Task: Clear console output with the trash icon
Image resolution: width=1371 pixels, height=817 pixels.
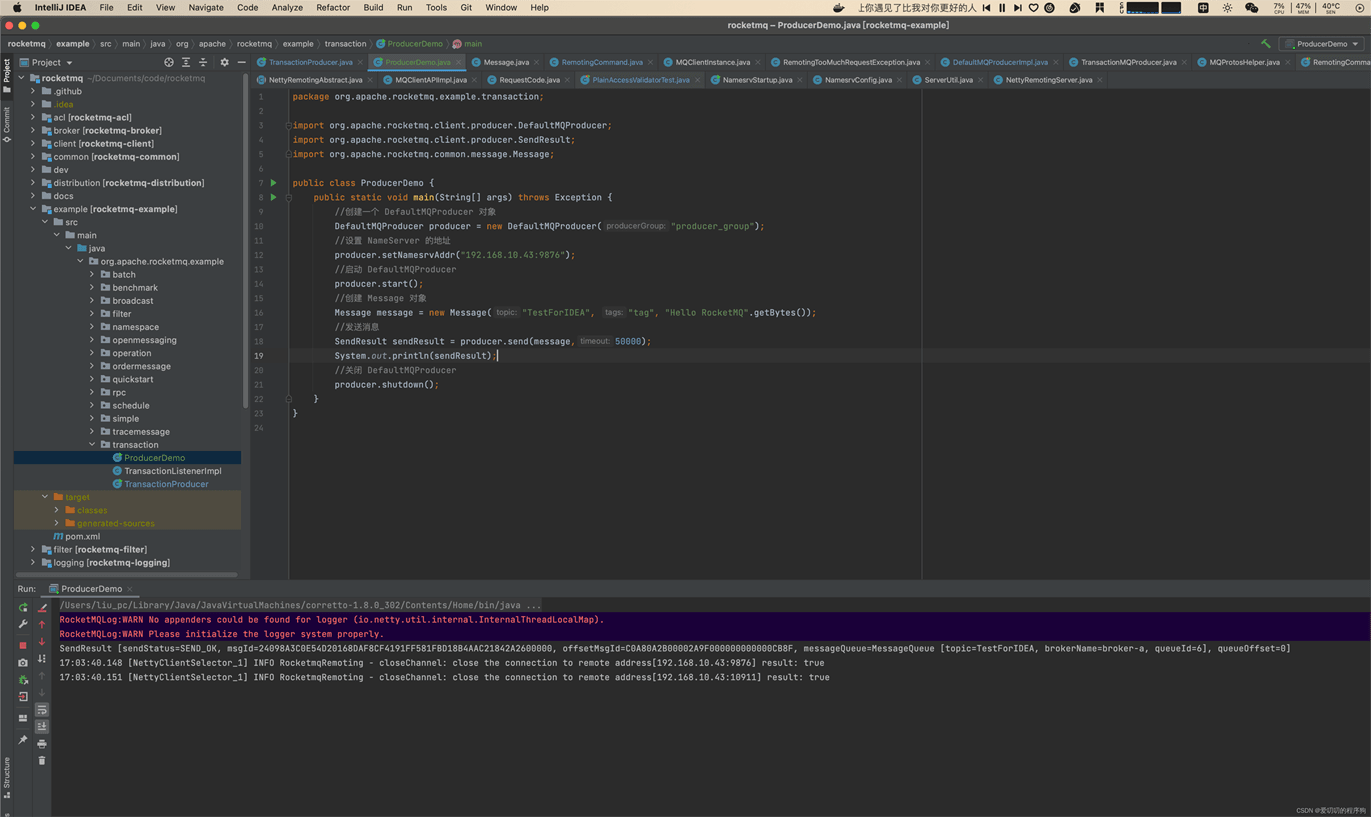Action: point(42,761)
